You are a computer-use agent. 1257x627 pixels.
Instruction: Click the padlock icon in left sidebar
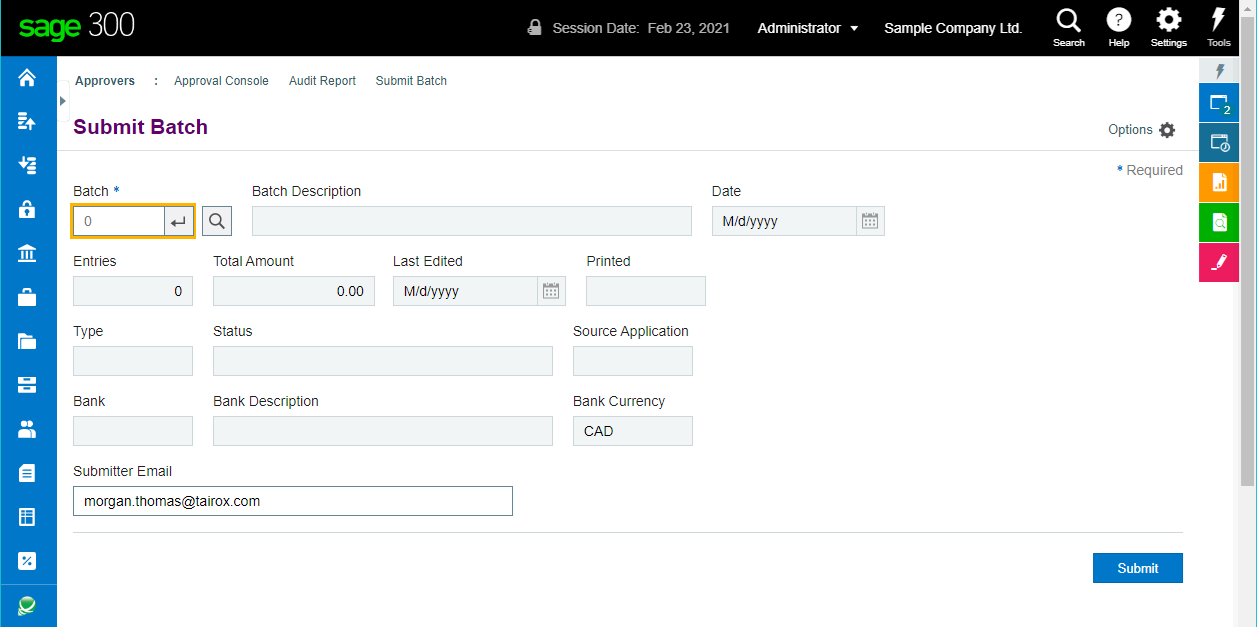click(x=27, y=209)
